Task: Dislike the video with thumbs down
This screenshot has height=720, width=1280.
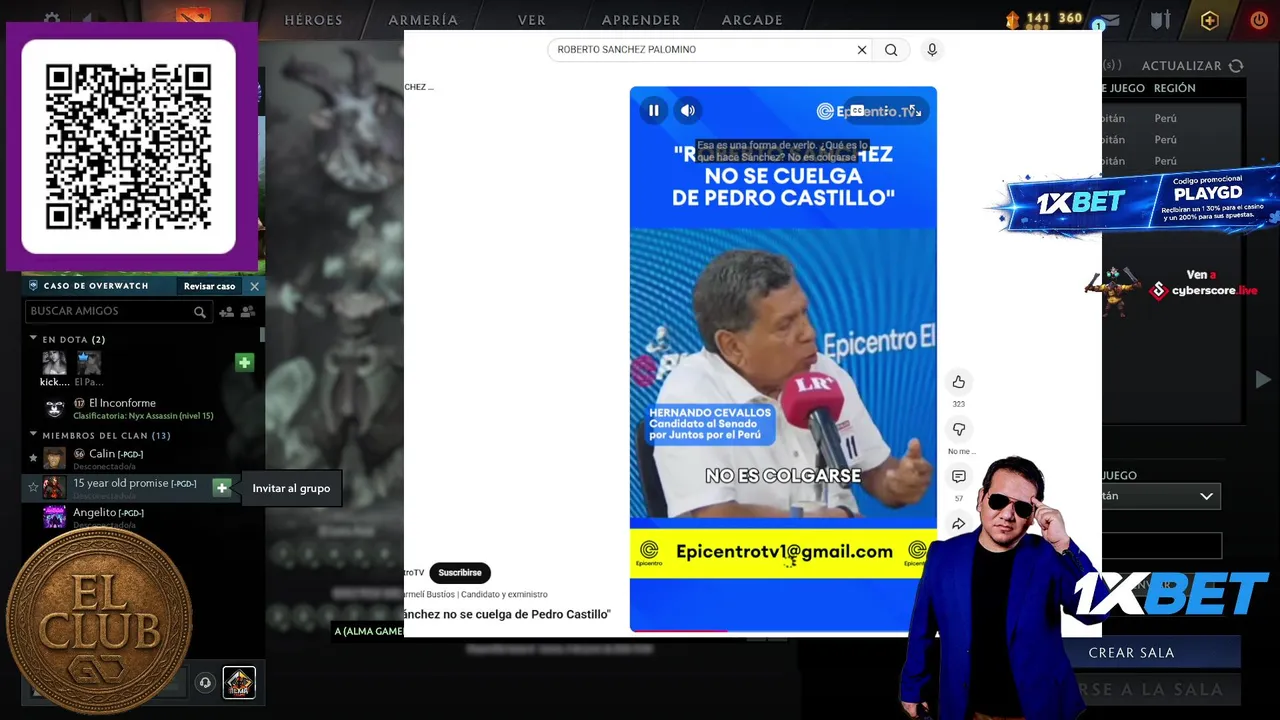Action: coord(958,429)
